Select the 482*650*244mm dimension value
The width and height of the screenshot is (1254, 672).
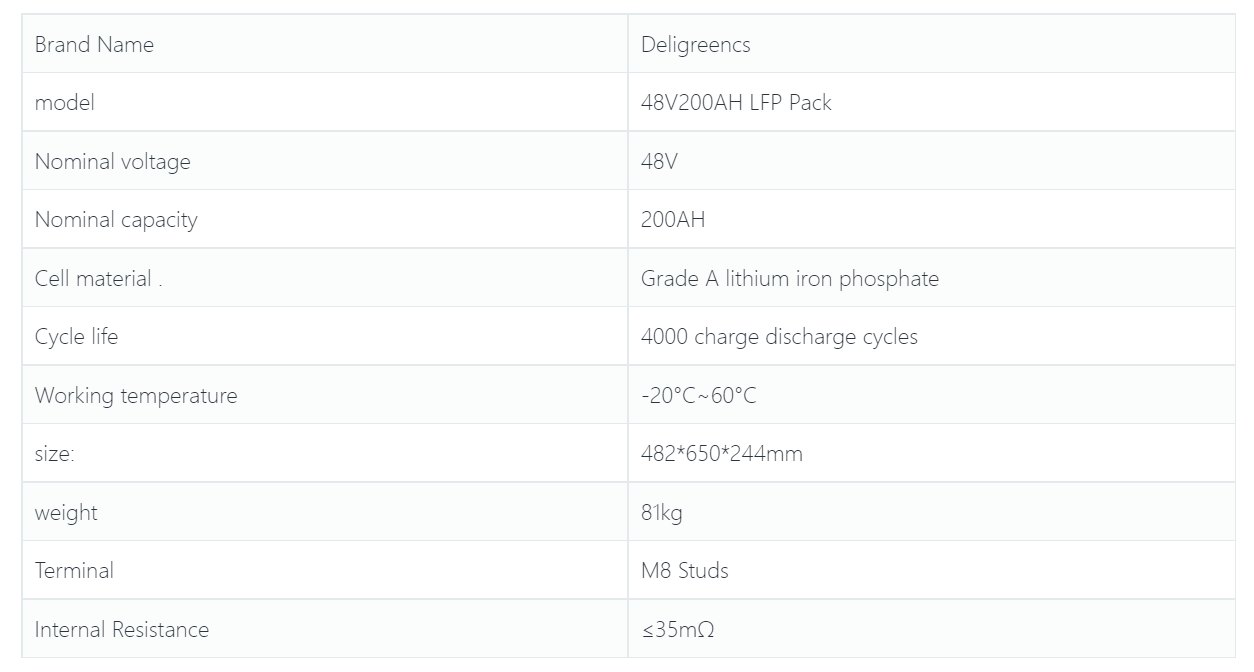click(722, 454)
